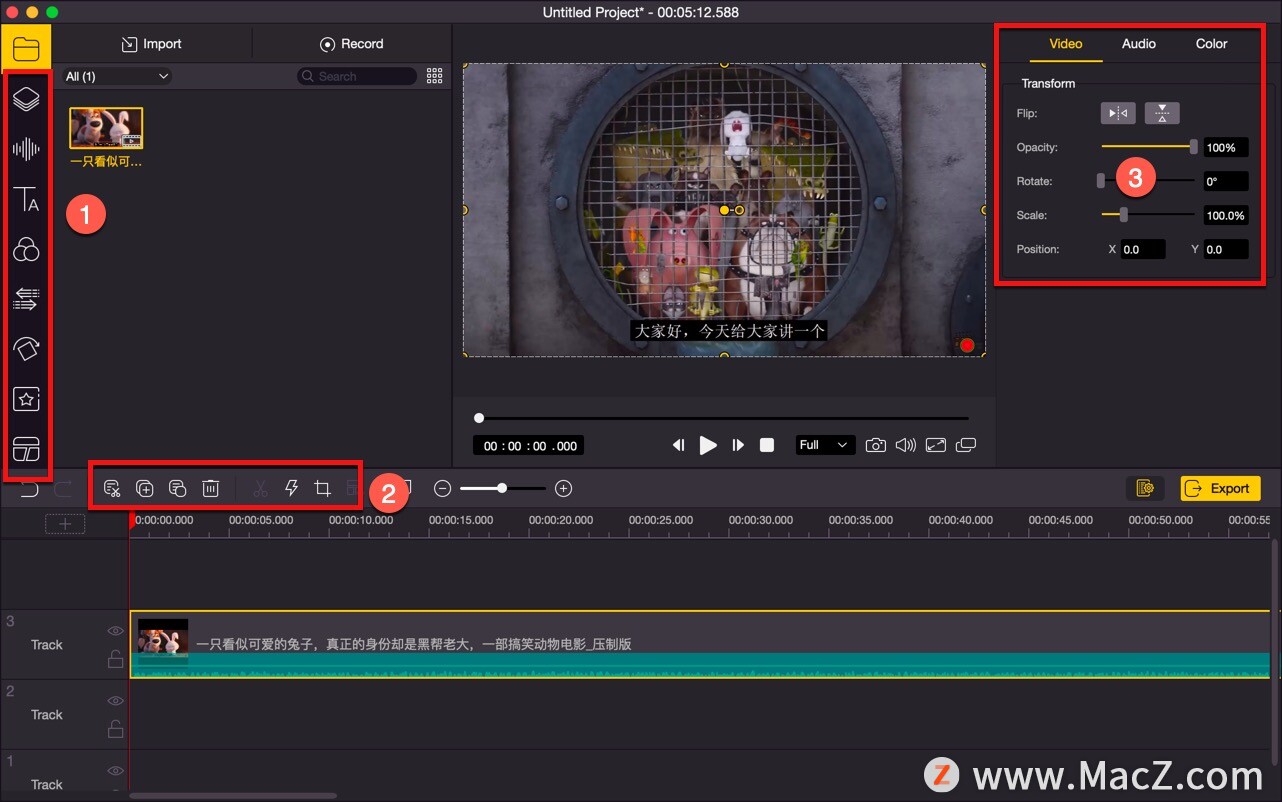Click the Position Y value field
The width and height of the screenshot is (1282, 802).
(x=1226, y=249)
